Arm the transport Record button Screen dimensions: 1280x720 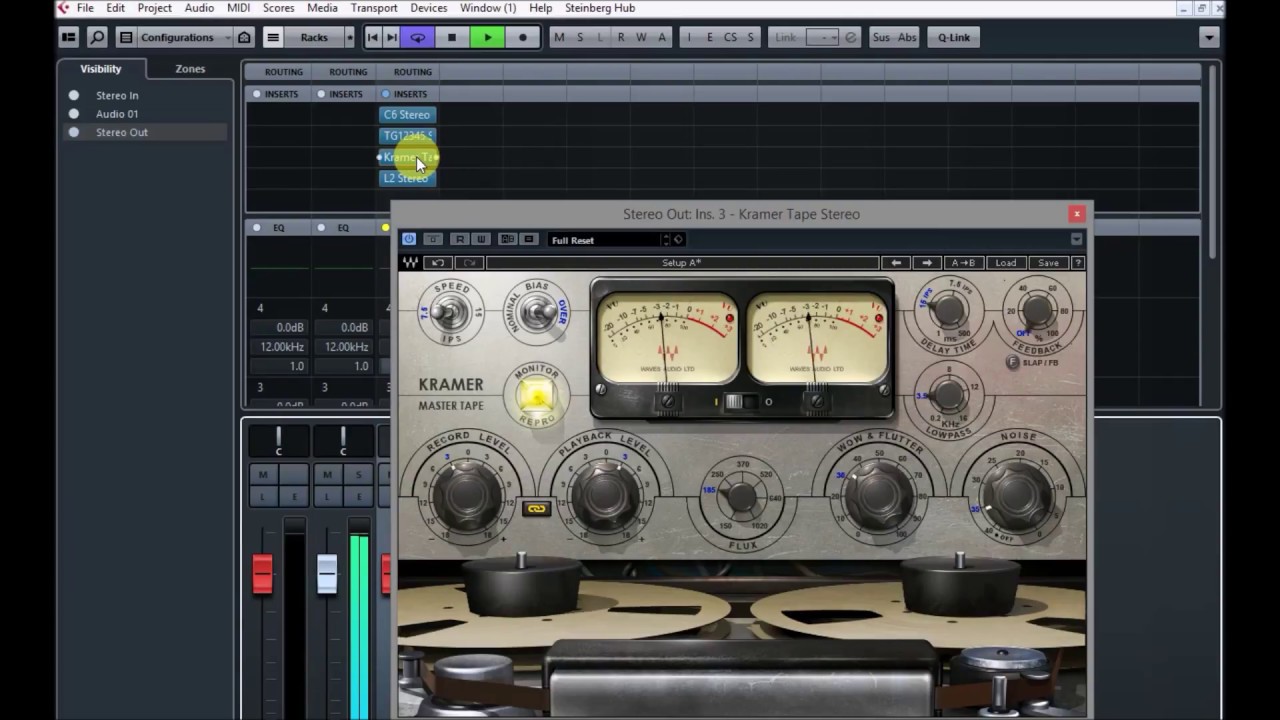(x=522, y=37)
